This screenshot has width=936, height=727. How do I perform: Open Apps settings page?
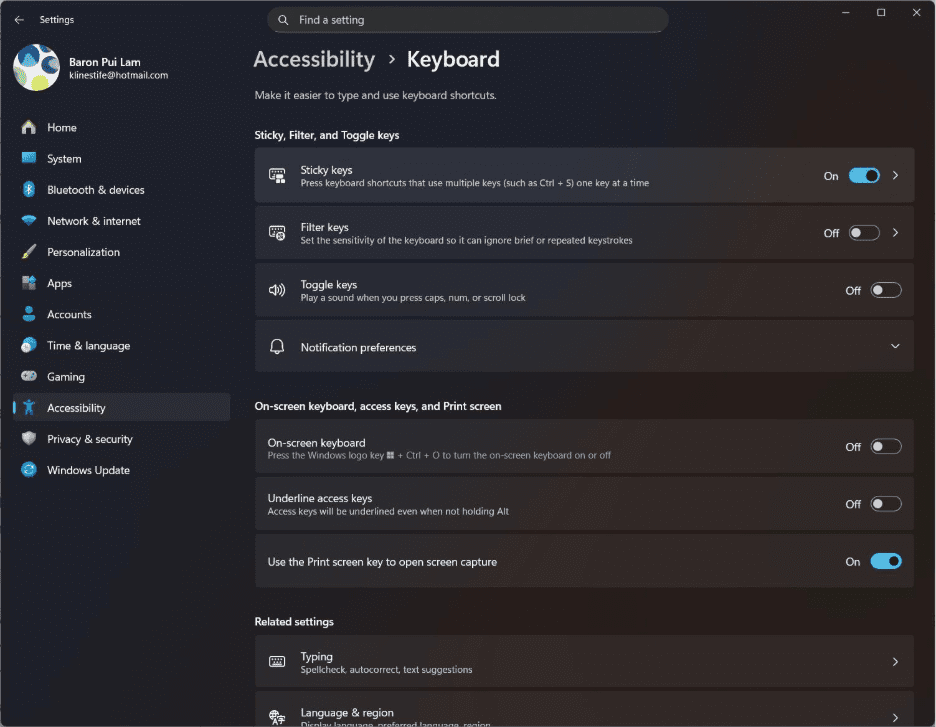coord(121,283)
